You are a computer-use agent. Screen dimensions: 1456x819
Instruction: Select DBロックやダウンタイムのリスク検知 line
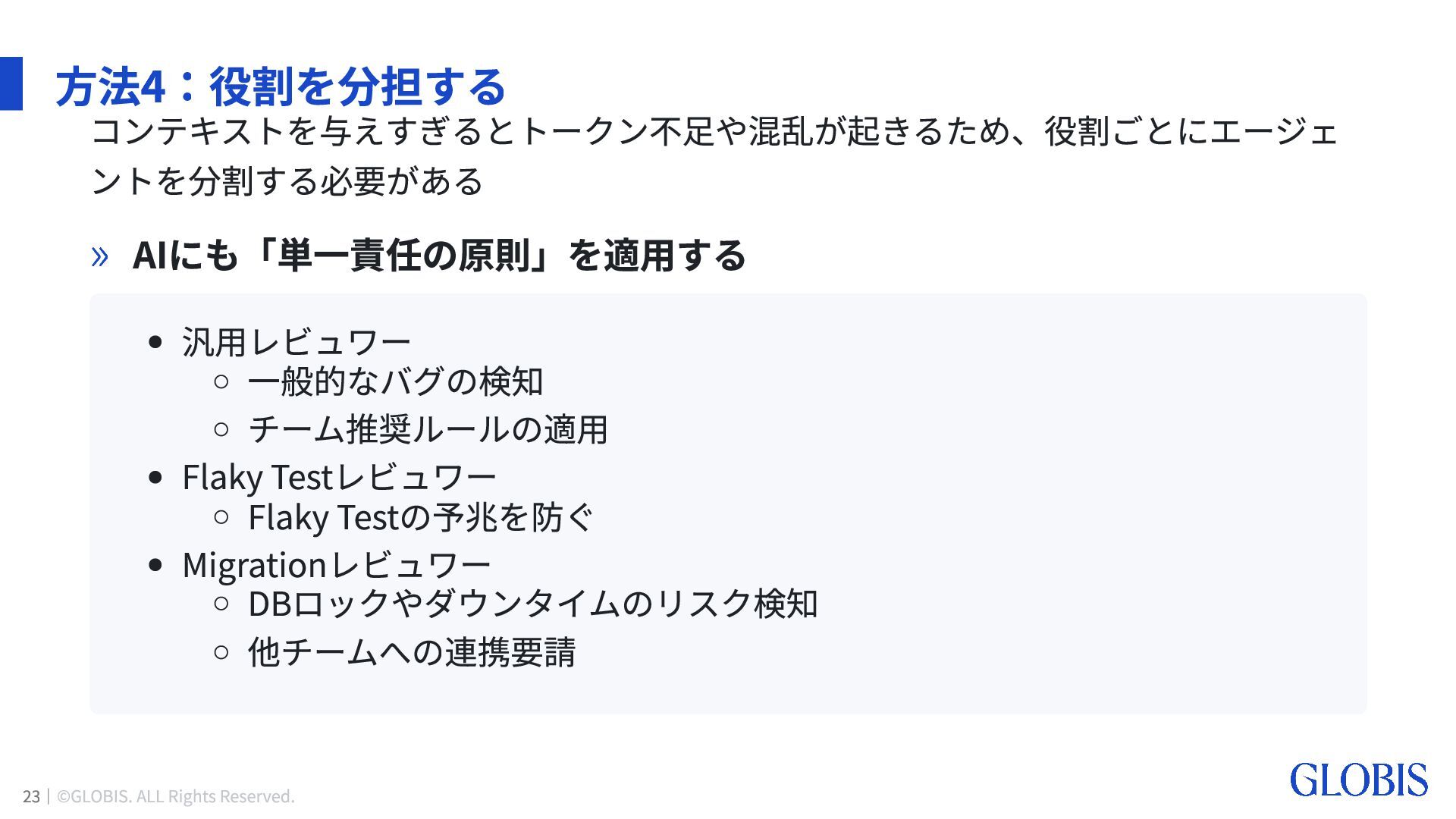(533, 604)
